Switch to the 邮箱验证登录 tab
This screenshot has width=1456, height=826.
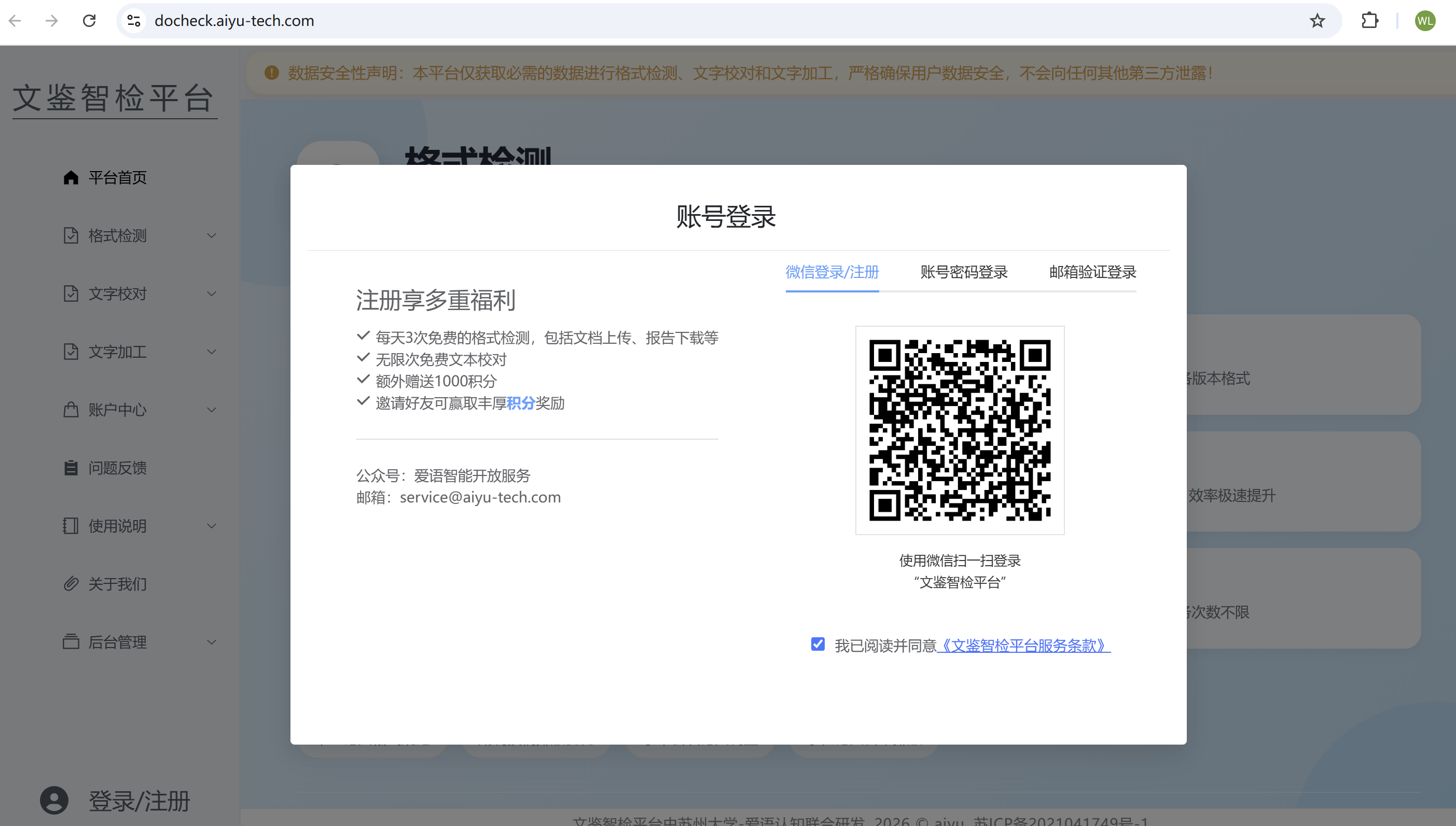(1092, 272)
